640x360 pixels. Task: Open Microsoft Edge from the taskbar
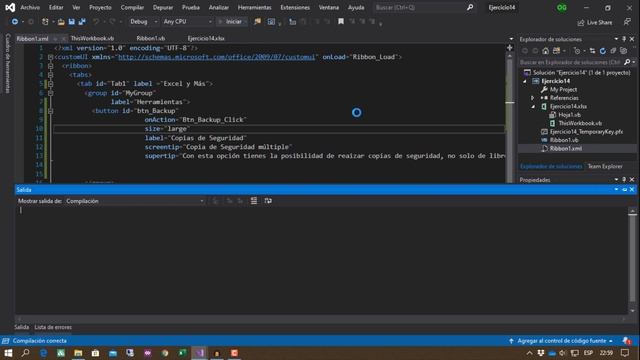point(43,353)
